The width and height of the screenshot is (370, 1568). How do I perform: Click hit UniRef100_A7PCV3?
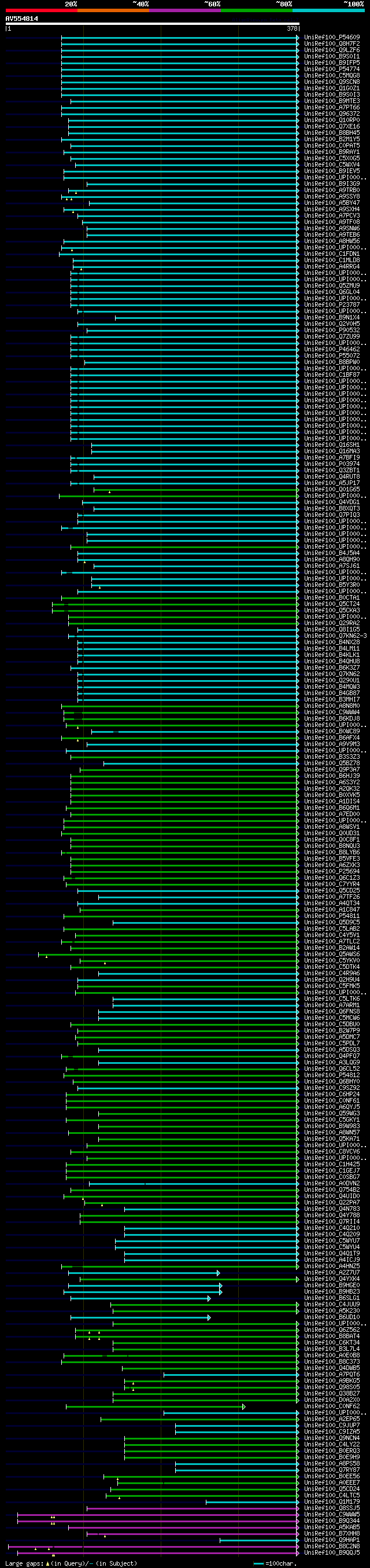tap(332, 216)
